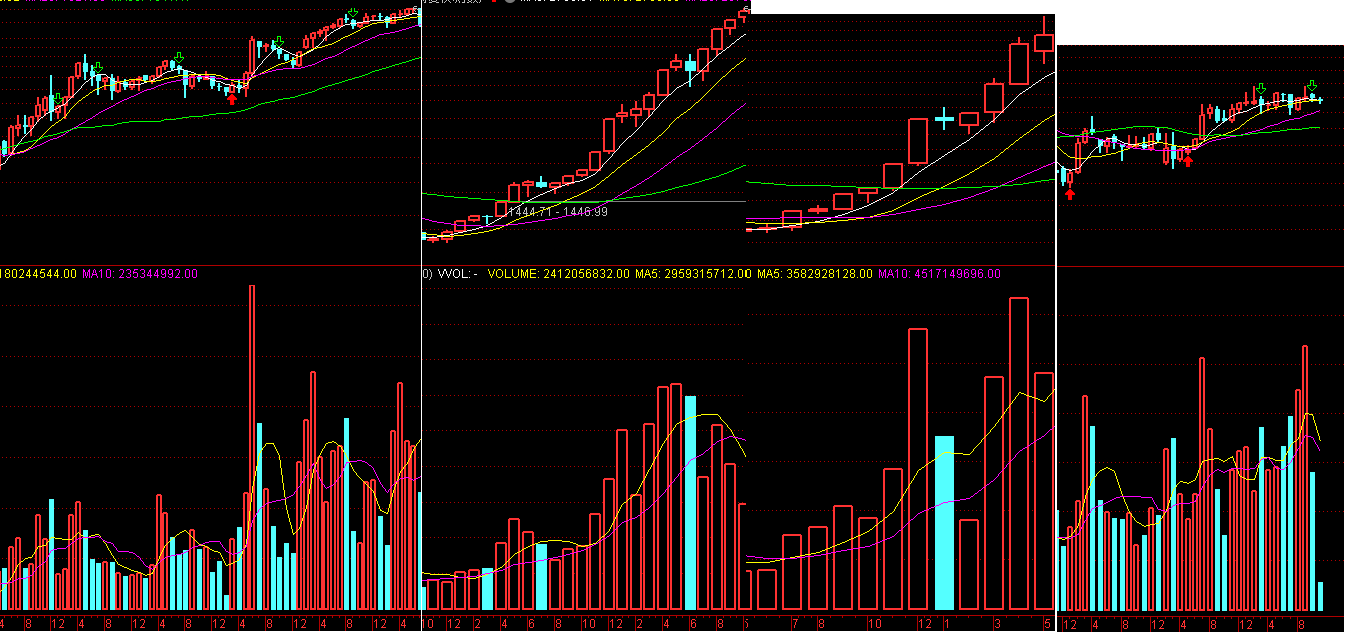This screenshot has height=632, width=1345.
Task: Click the second red up arrow in the rightmost chart
Action: (x=1188, y=160)
